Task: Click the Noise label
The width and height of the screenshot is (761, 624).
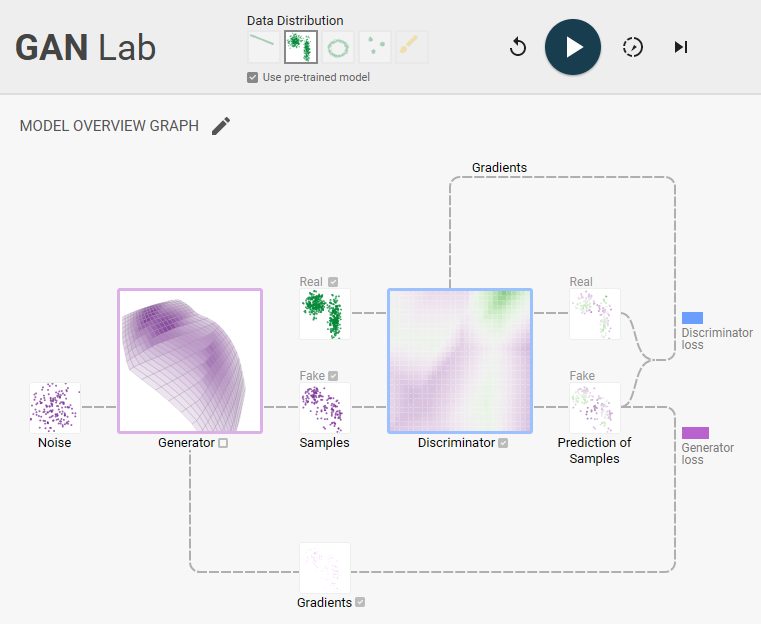Action: click(x=54, y=443)
